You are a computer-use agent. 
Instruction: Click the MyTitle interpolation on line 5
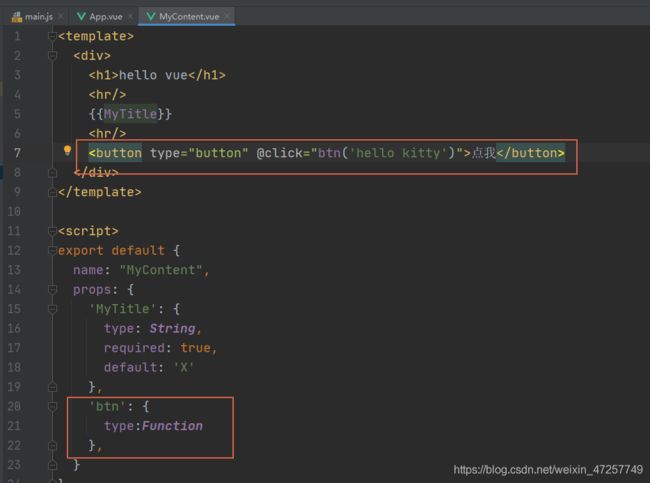click(130, 114)
